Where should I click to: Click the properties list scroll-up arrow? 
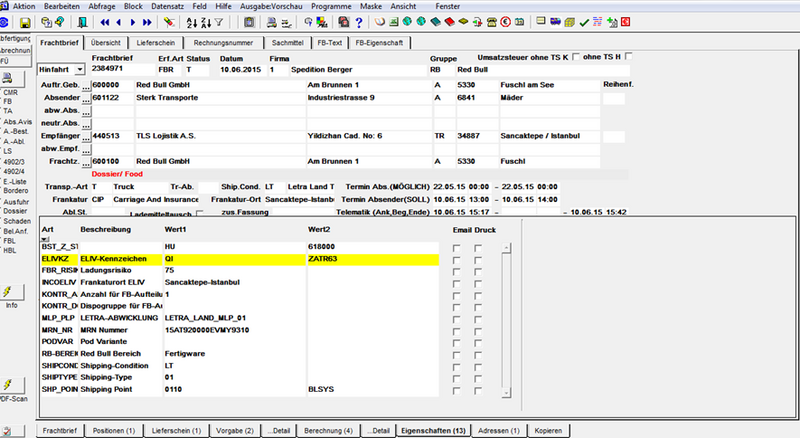click(506, 248)
